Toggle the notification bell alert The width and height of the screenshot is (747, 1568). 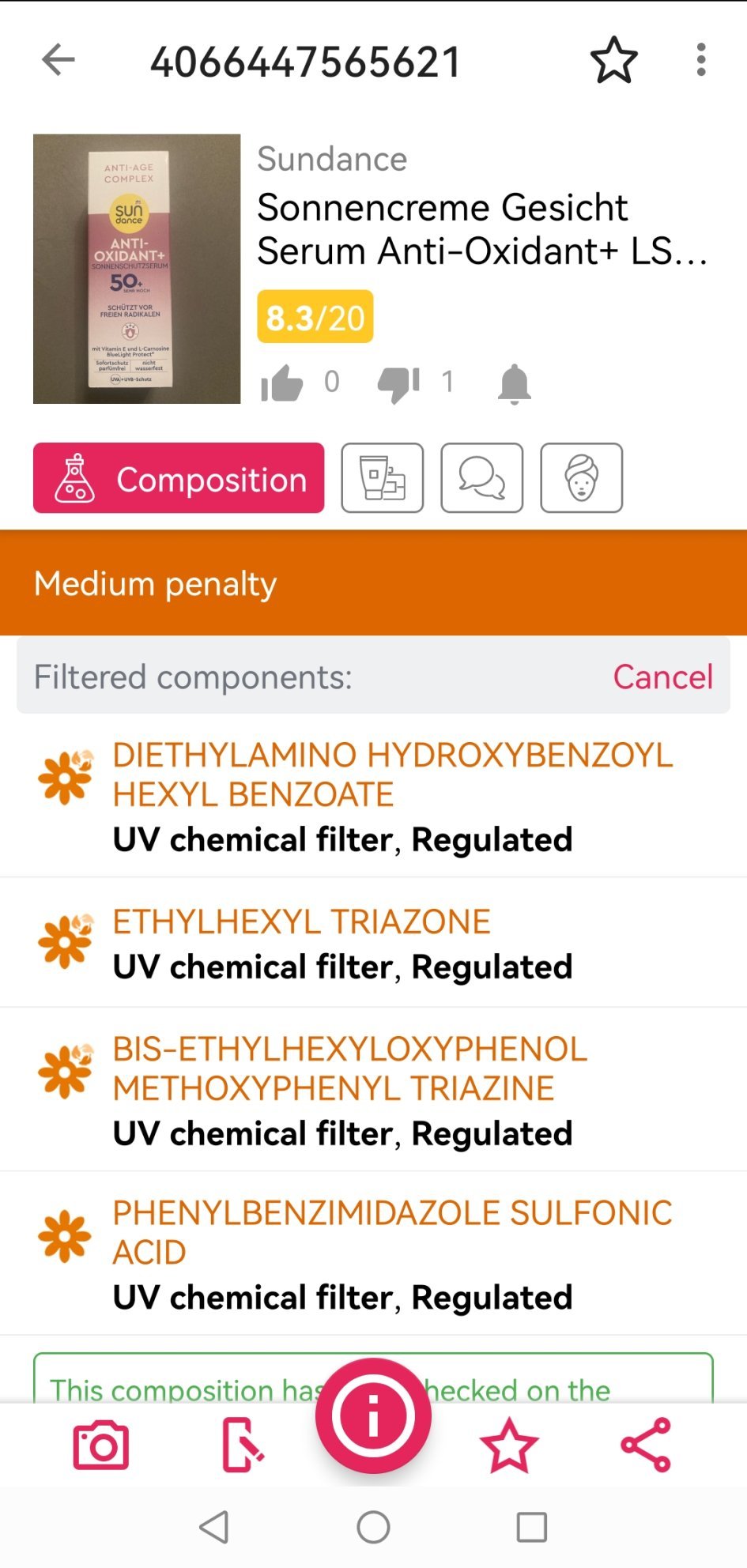pos(514,383)
